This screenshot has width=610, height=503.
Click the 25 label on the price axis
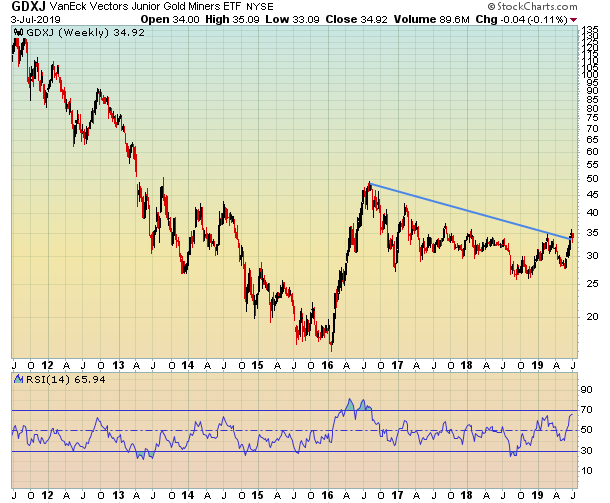coord(592,284)
